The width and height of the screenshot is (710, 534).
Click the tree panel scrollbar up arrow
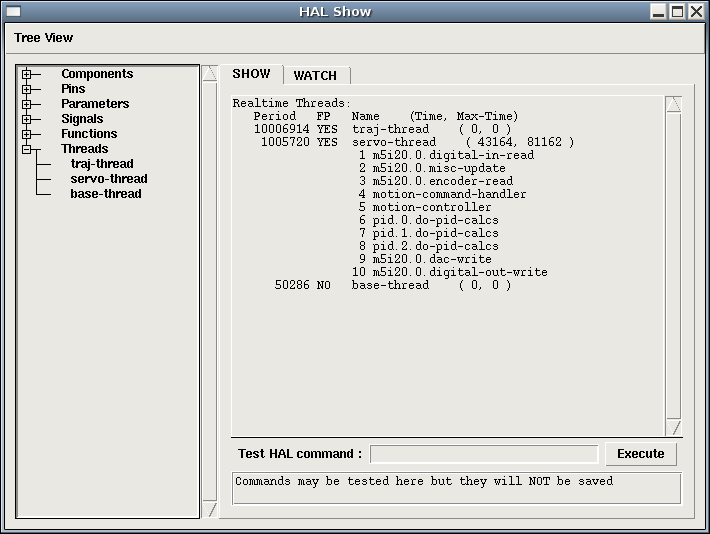pos(210,74)
